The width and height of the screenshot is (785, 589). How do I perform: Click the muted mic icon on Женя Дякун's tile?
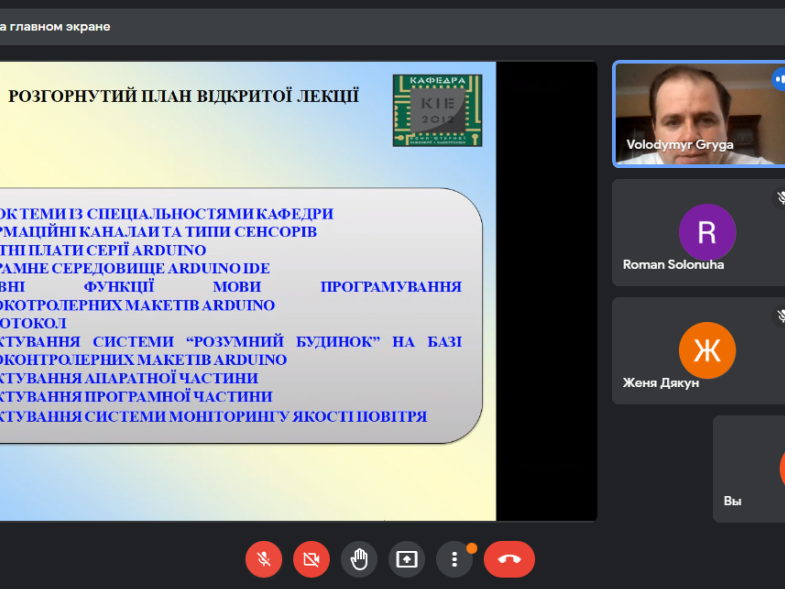click(780, 316)
